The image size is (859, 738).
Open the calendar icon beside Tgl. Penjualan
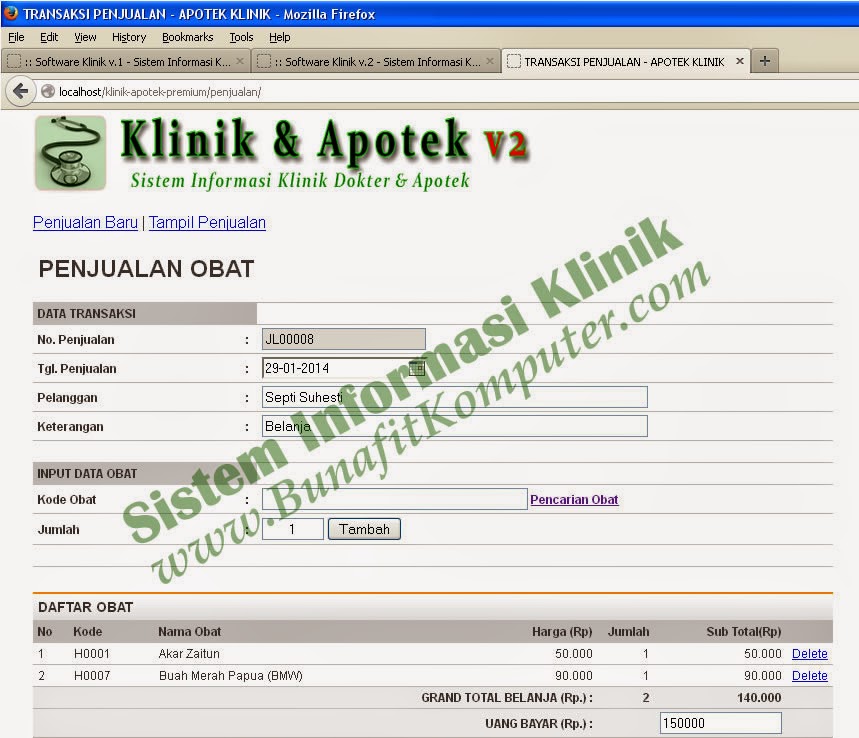point(419,367)
